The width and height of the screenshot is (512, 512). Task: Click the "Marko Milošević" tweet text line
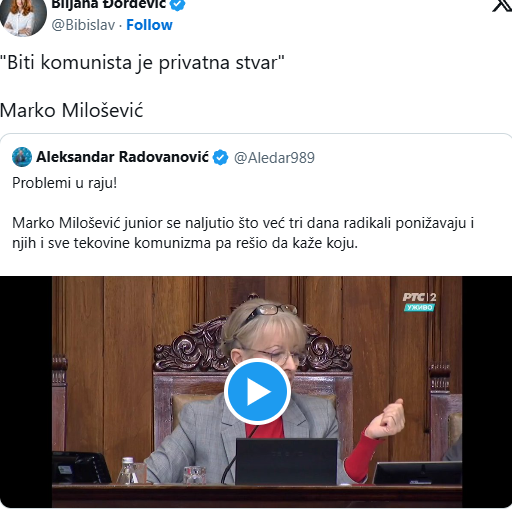click(x=72, y=110)
